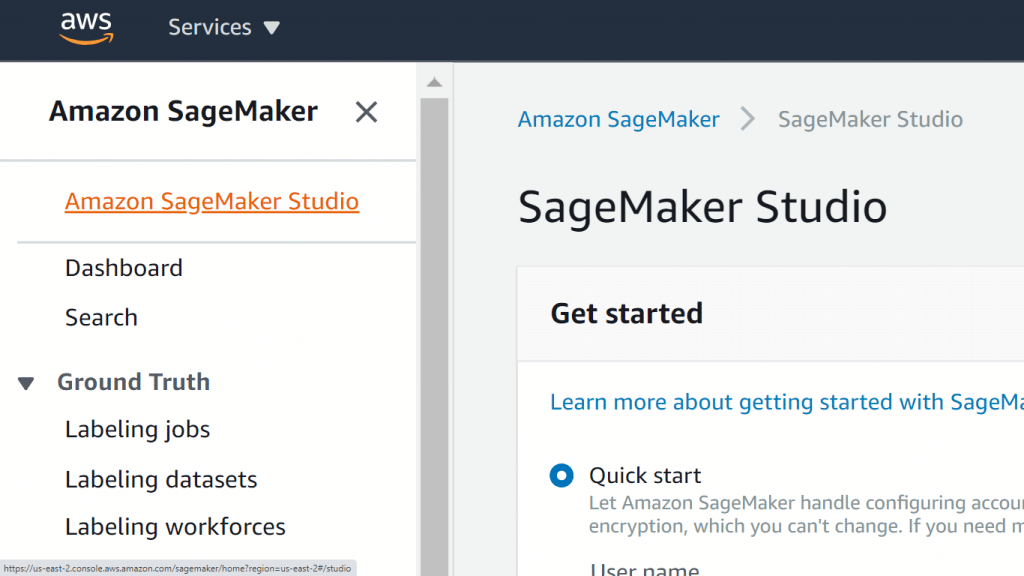Open Learn more about getting started link
The height and width of the screenshot is (576, 1024).
[x=786, y=402]
